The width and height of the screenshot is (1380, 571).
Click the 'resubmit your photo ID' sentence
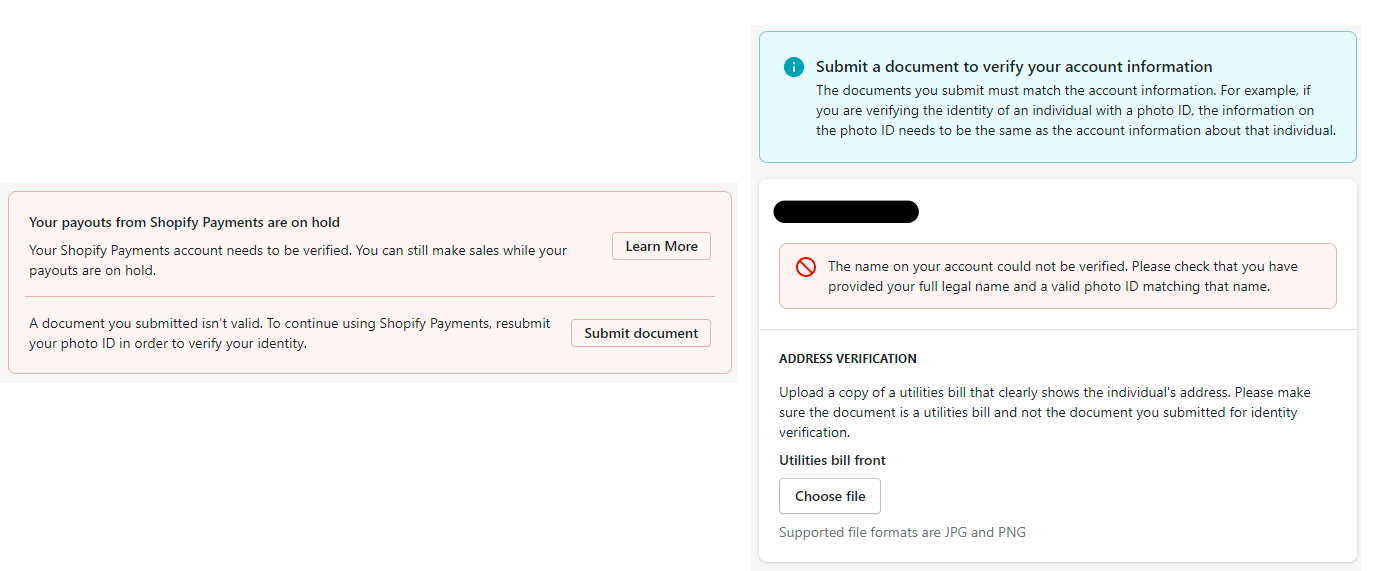click(x=170, y=343)
